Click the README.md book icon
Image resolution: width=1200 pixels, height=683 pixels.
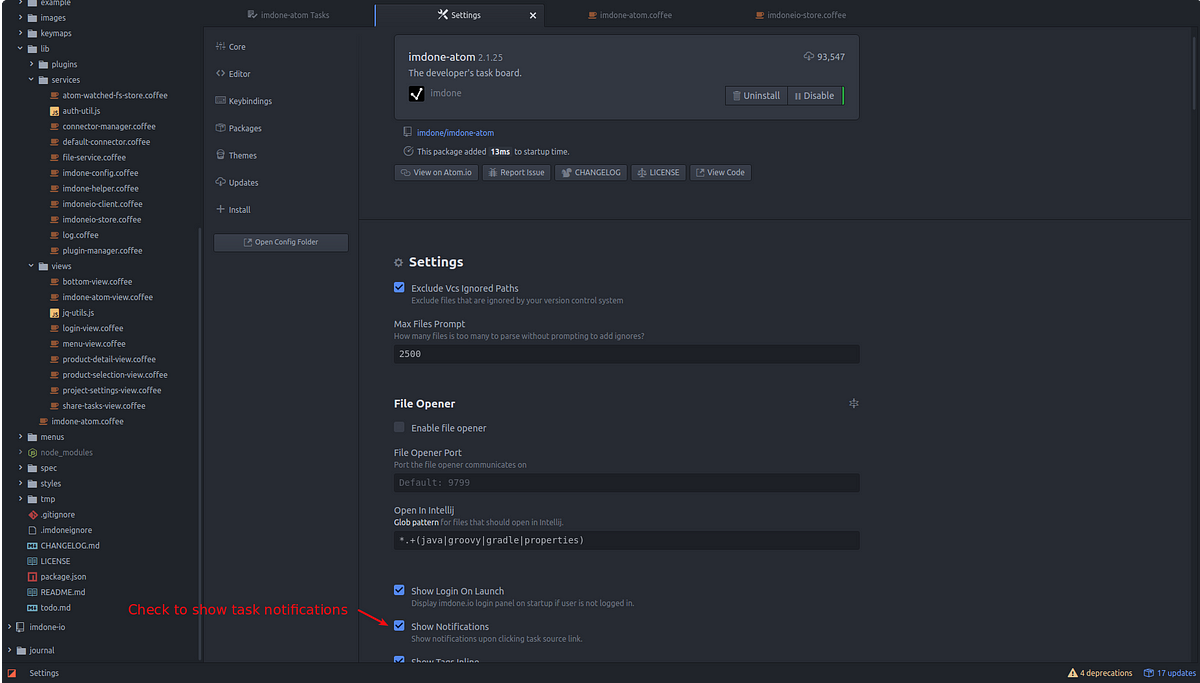(32, 592)
